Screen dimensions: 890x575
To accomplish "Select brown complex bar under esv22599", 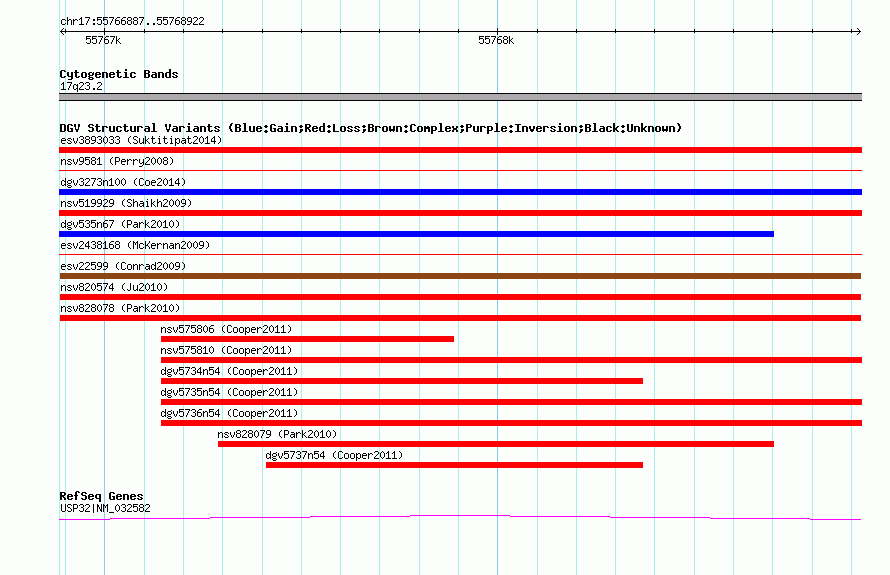I will pyautogui.click(x=460, y=276).
